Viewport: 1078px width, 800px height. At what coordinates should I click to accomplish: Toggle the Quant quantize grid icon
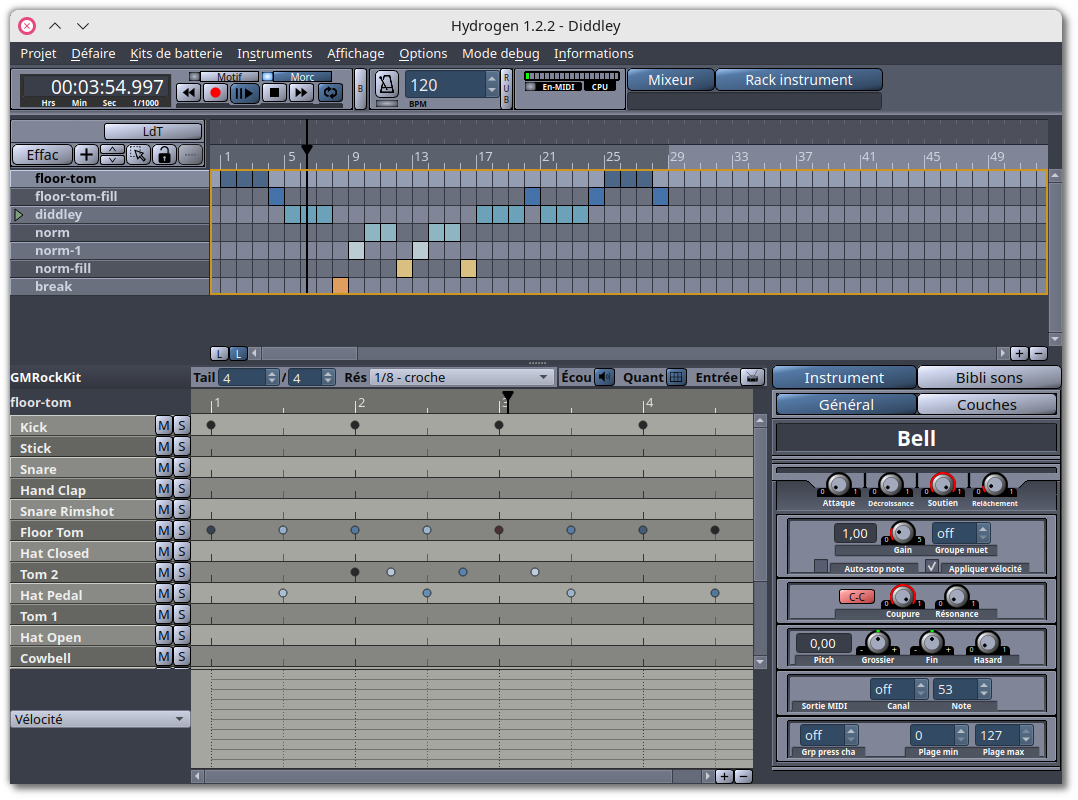click(676, 377)
